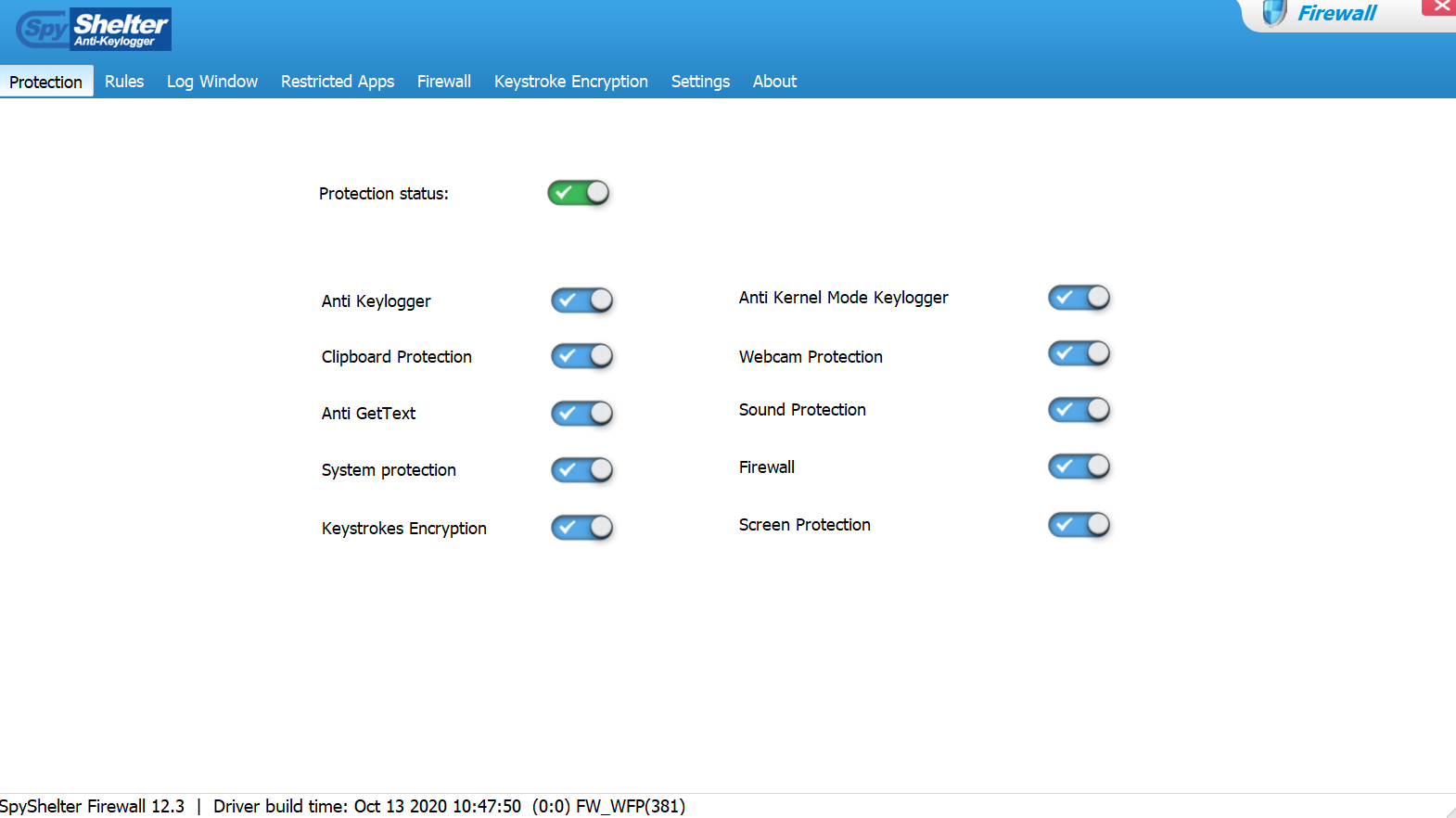Click the 'Protection status:' label

pos(384,194)
